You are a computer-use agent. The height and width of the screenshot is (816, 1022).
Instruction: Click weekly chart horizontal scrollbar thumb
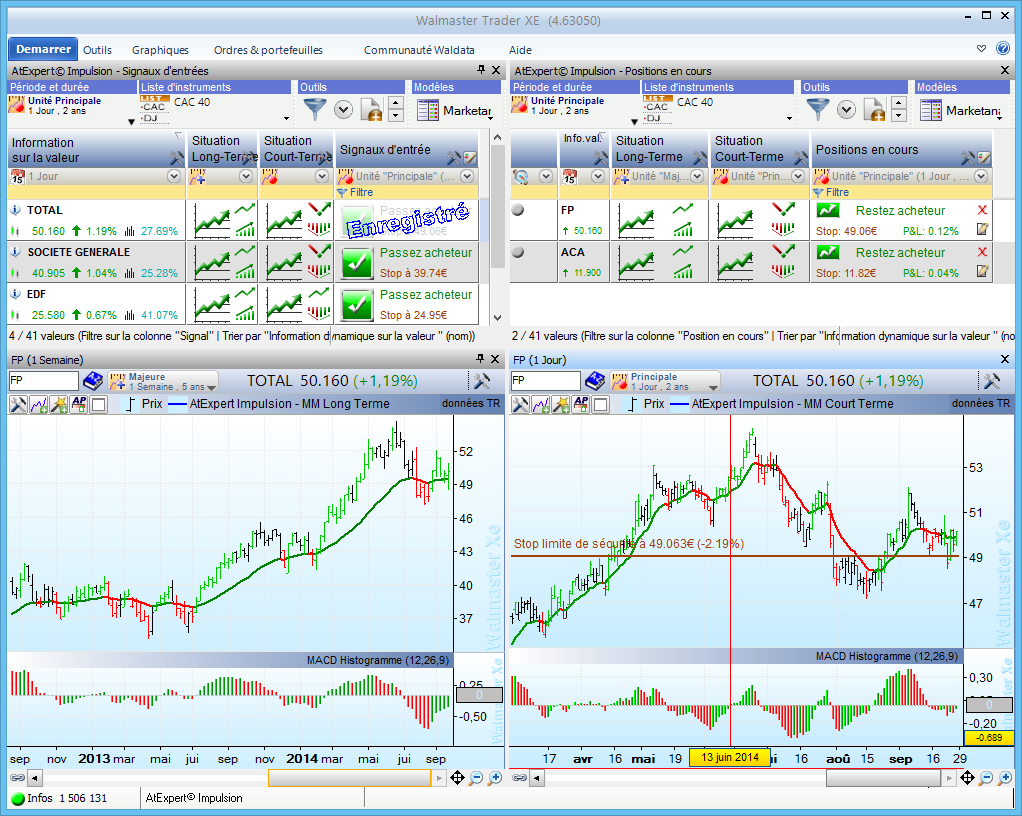(x=349, y=778)
